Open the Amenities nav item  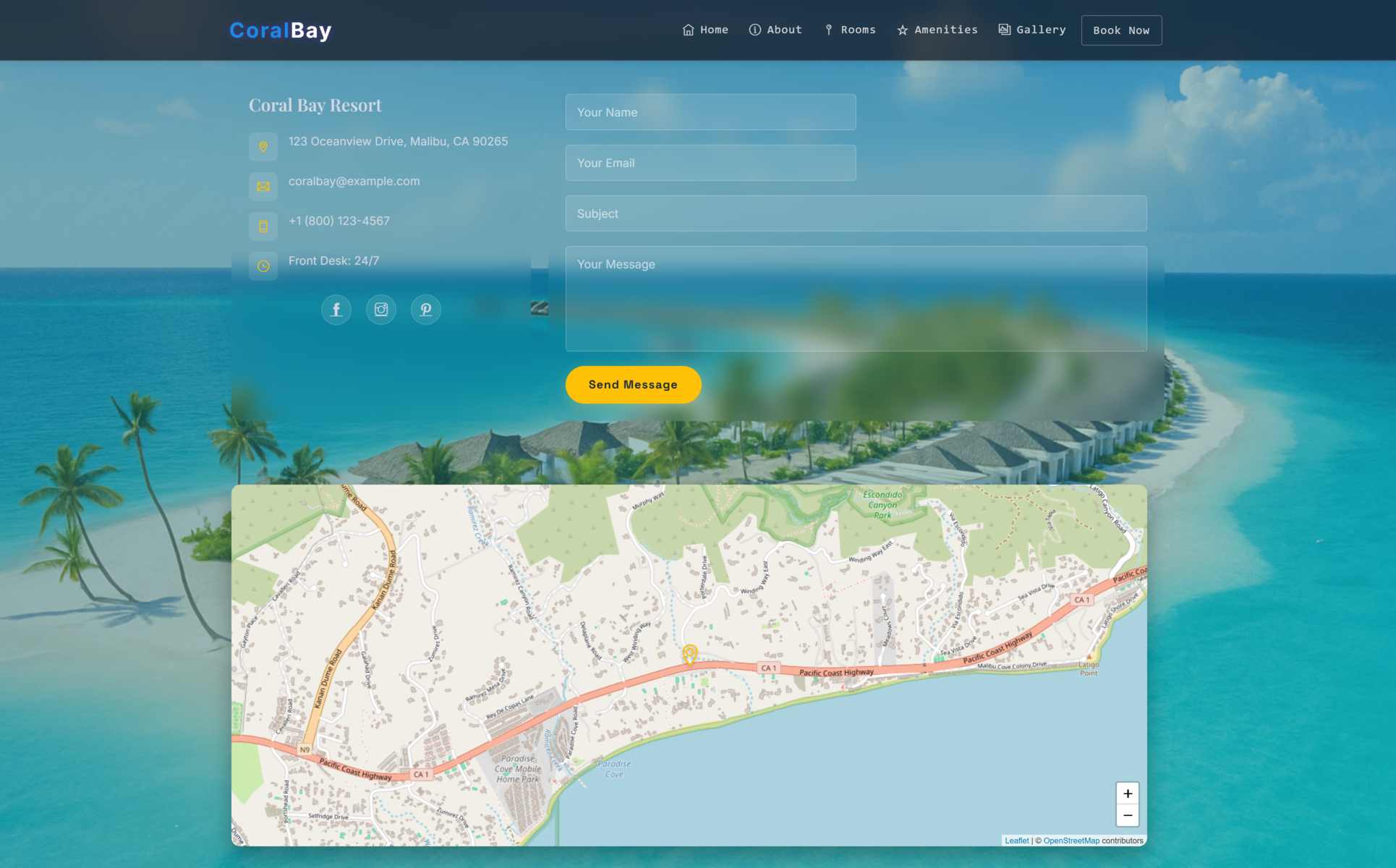[x=937, y=30]
